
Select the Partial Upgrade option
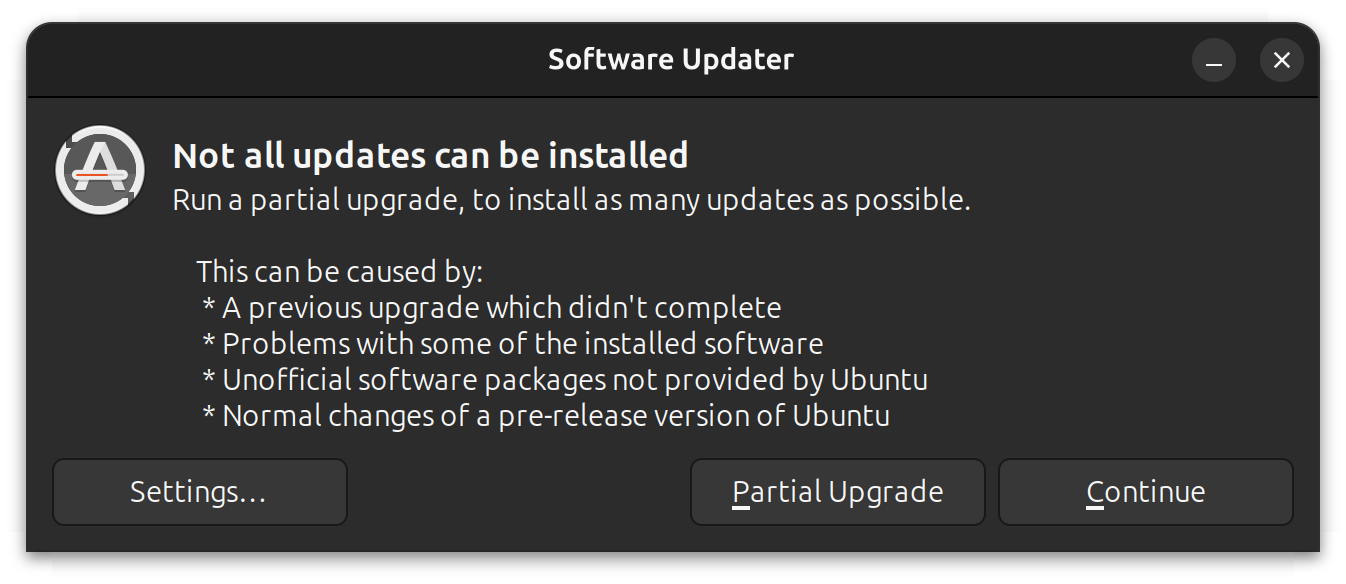click(x=837, y=491)
